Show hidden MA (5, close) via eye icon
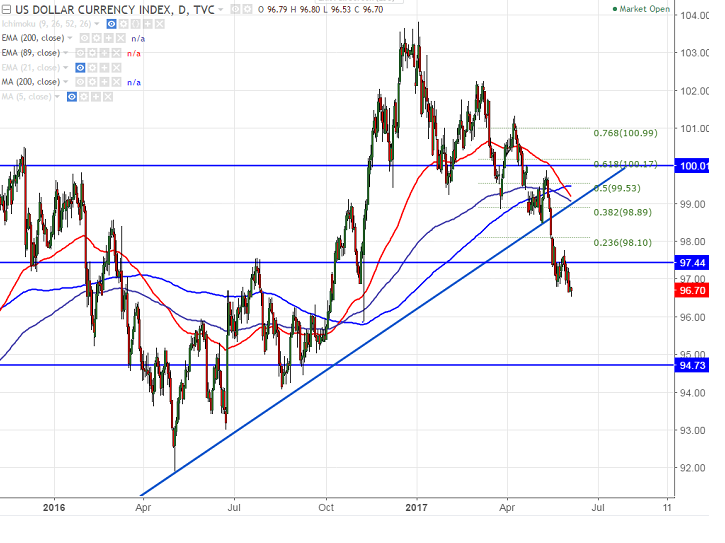The height and width of the screenshot is (543, 725). (72, 97)
